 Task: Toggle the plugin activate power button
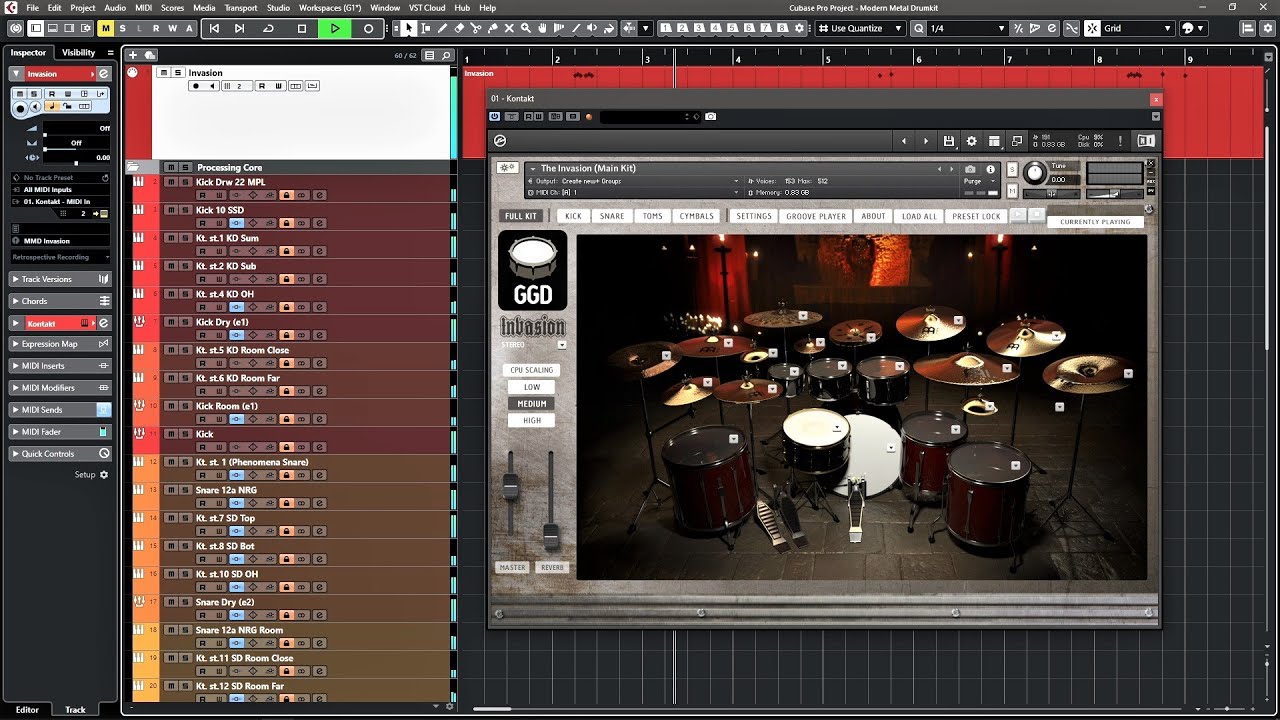(x=495, y=117)
